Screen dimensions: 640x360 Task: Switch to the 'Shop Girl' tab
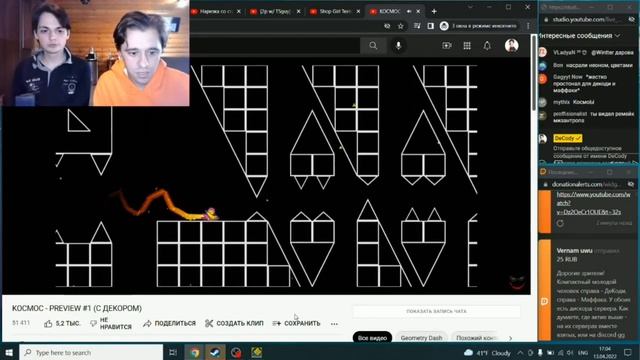(x=335, y=11)
